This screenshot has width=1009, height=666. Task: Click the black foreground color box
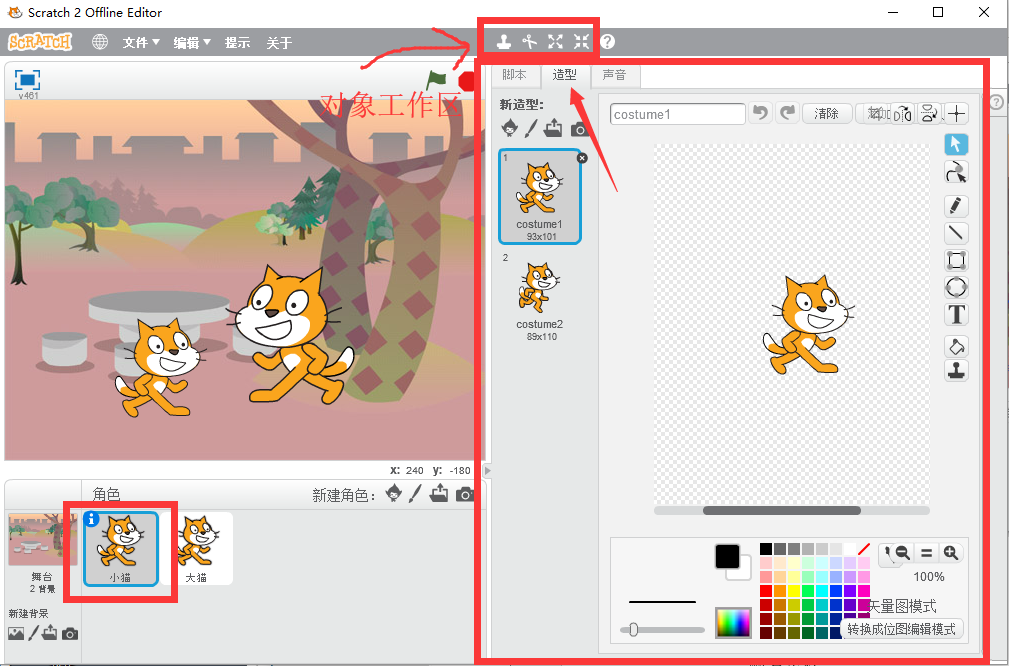727,557
